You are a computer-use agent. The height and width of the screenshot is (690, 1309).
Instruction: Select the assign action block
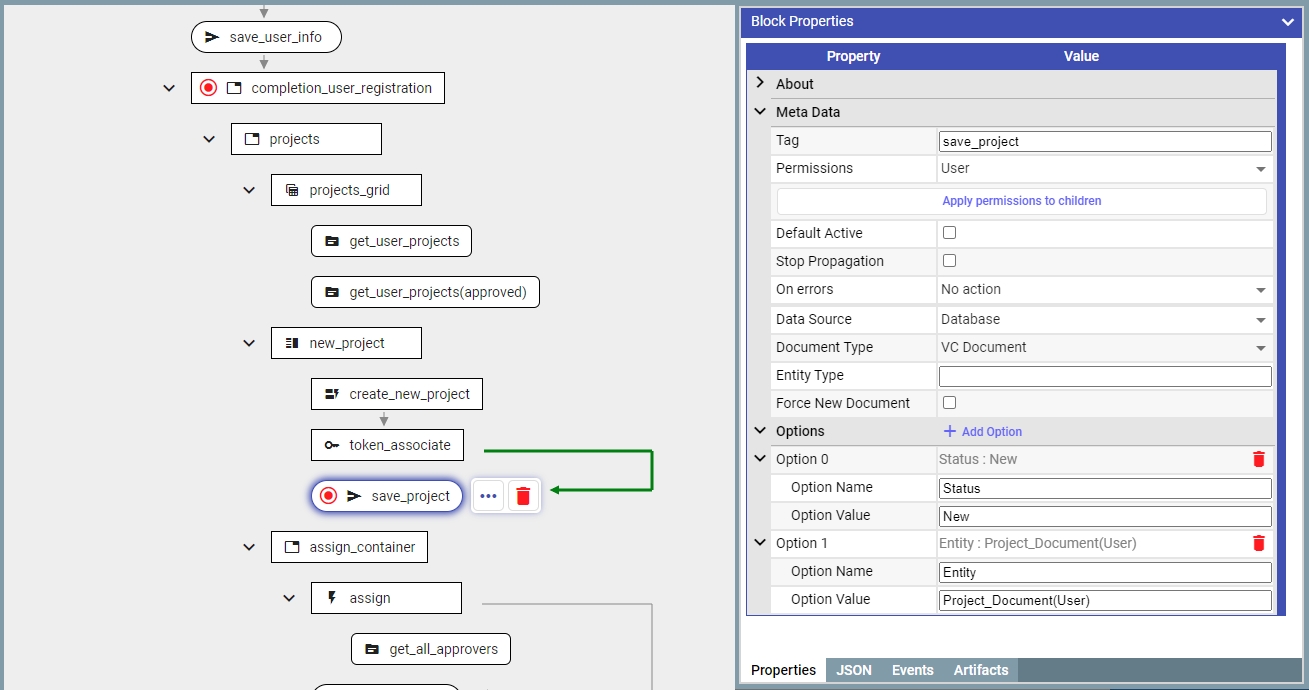coord(386,598)
